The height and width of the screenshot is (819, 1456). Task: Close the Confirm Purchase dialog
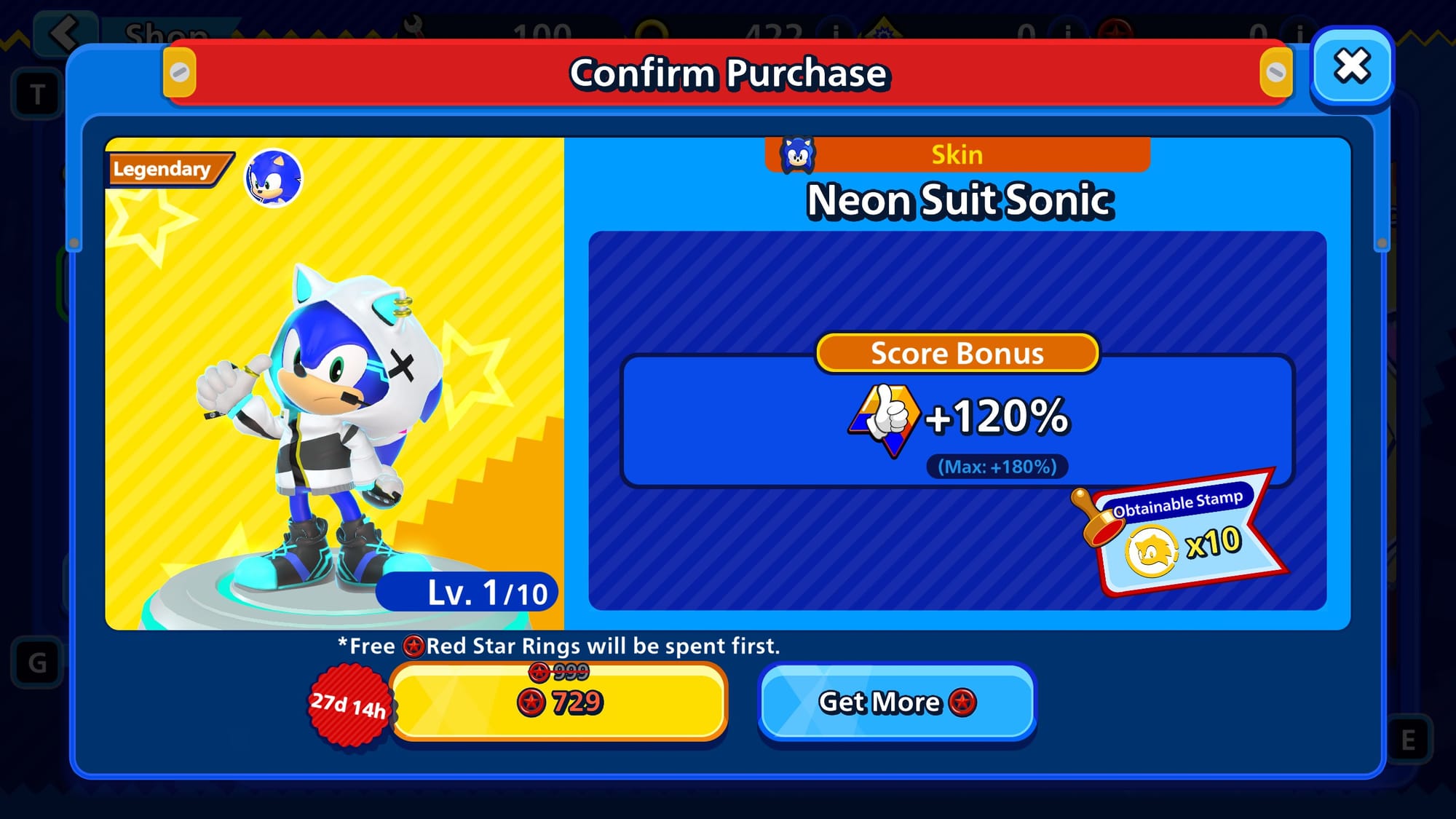click(x=1352, y=67)
